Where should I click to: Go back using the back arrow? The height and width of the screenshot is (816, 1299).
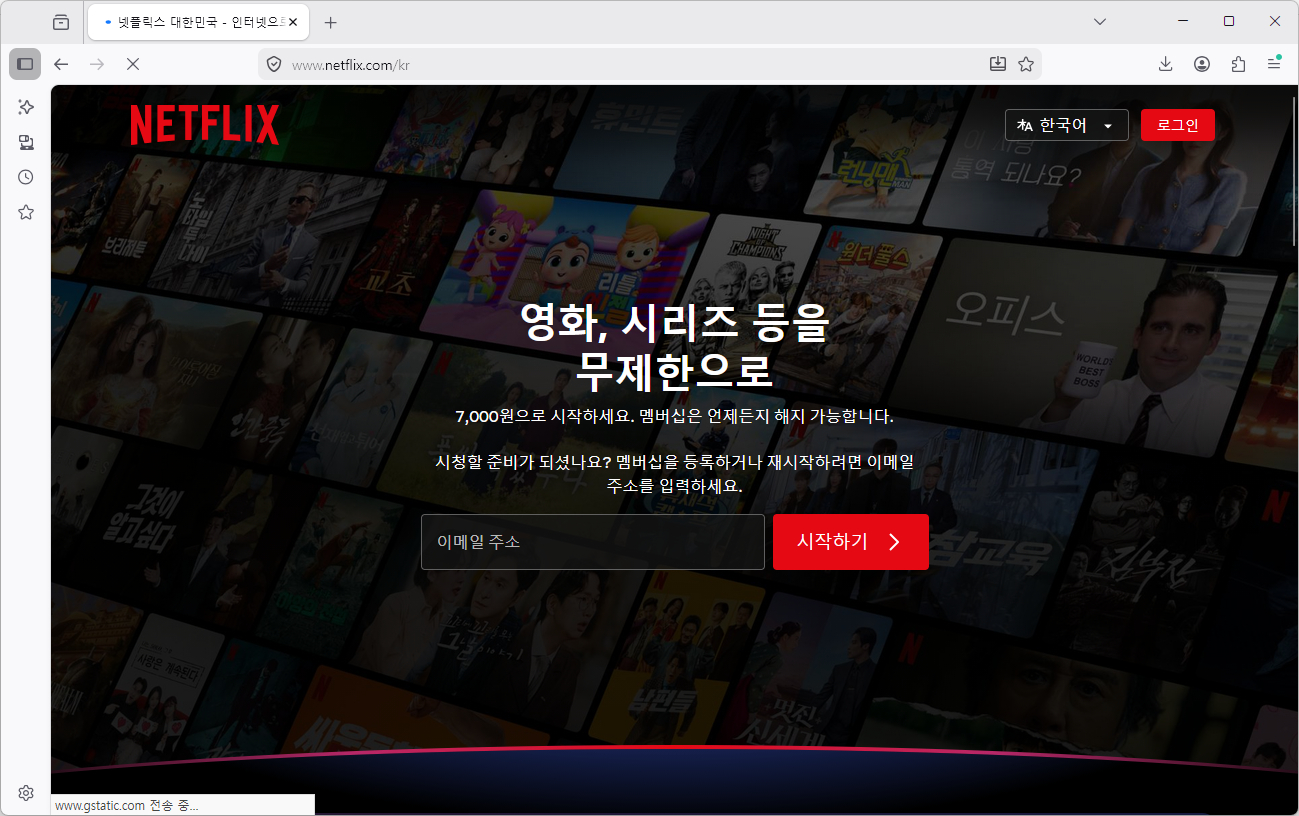point(61,64)
